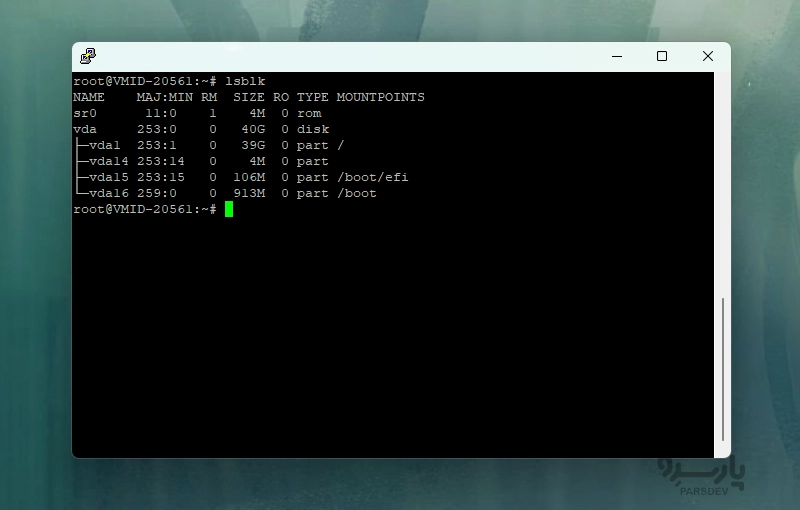Click the "39G" partition size value

[x=253, y=145]
